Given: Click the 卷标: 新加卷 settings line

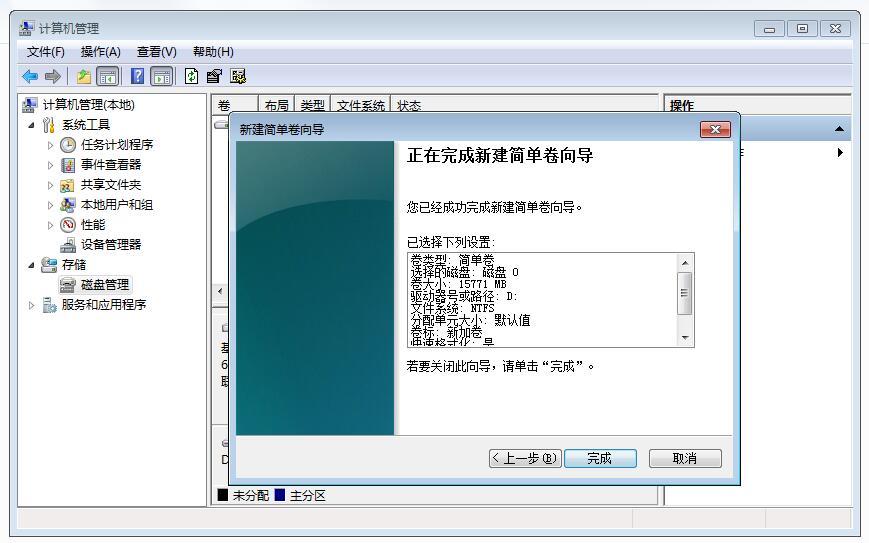Looking at the screenshot, I should pos(446,332).
